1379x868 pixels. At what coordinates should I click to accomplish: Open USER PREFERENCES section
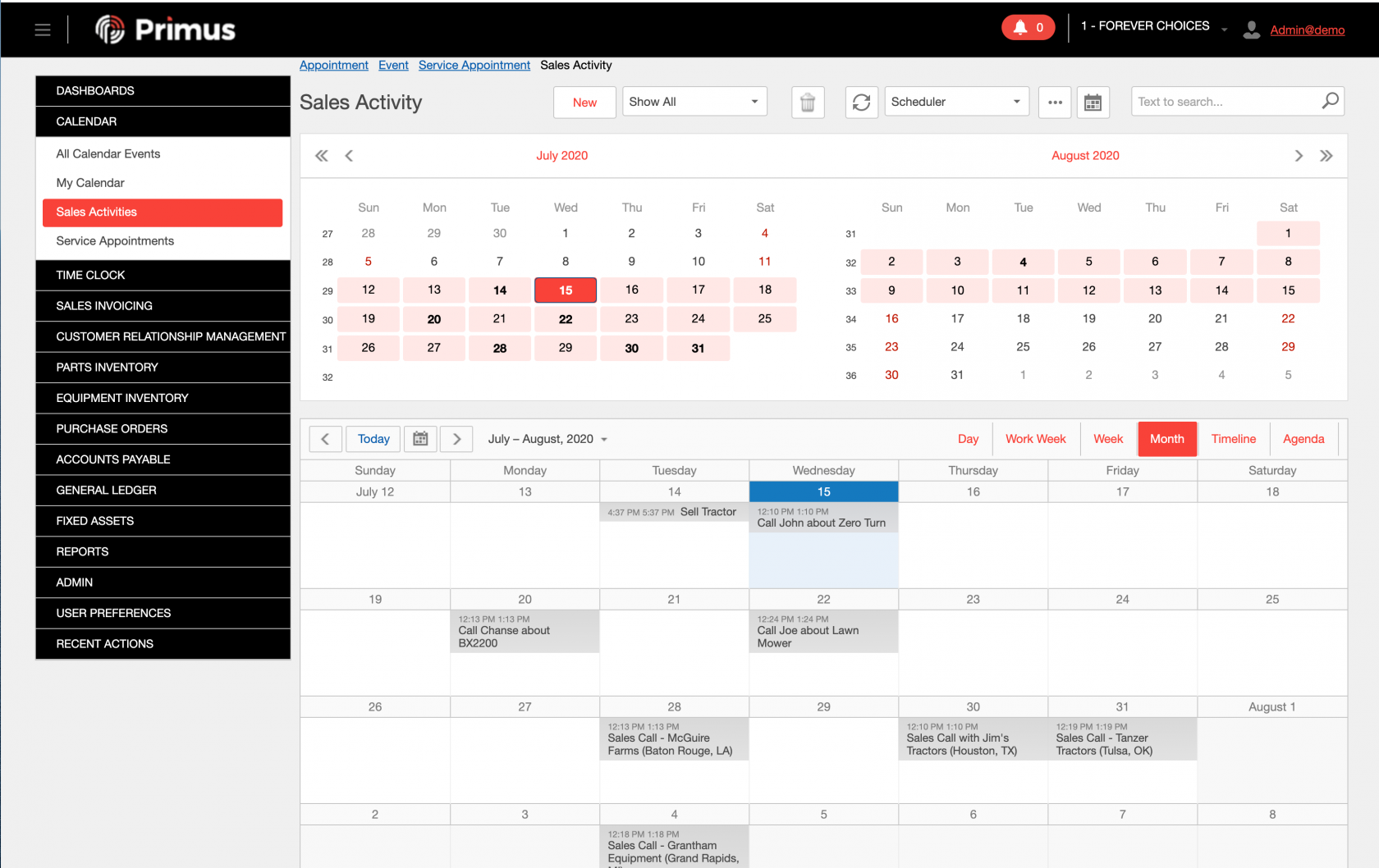[163, 614]
